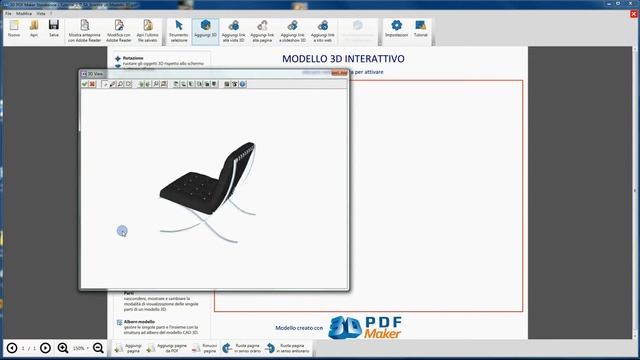Open the 150% zoom level dropdown
The height and width of the screenshot is (360, 640).
tap(80, 348)
